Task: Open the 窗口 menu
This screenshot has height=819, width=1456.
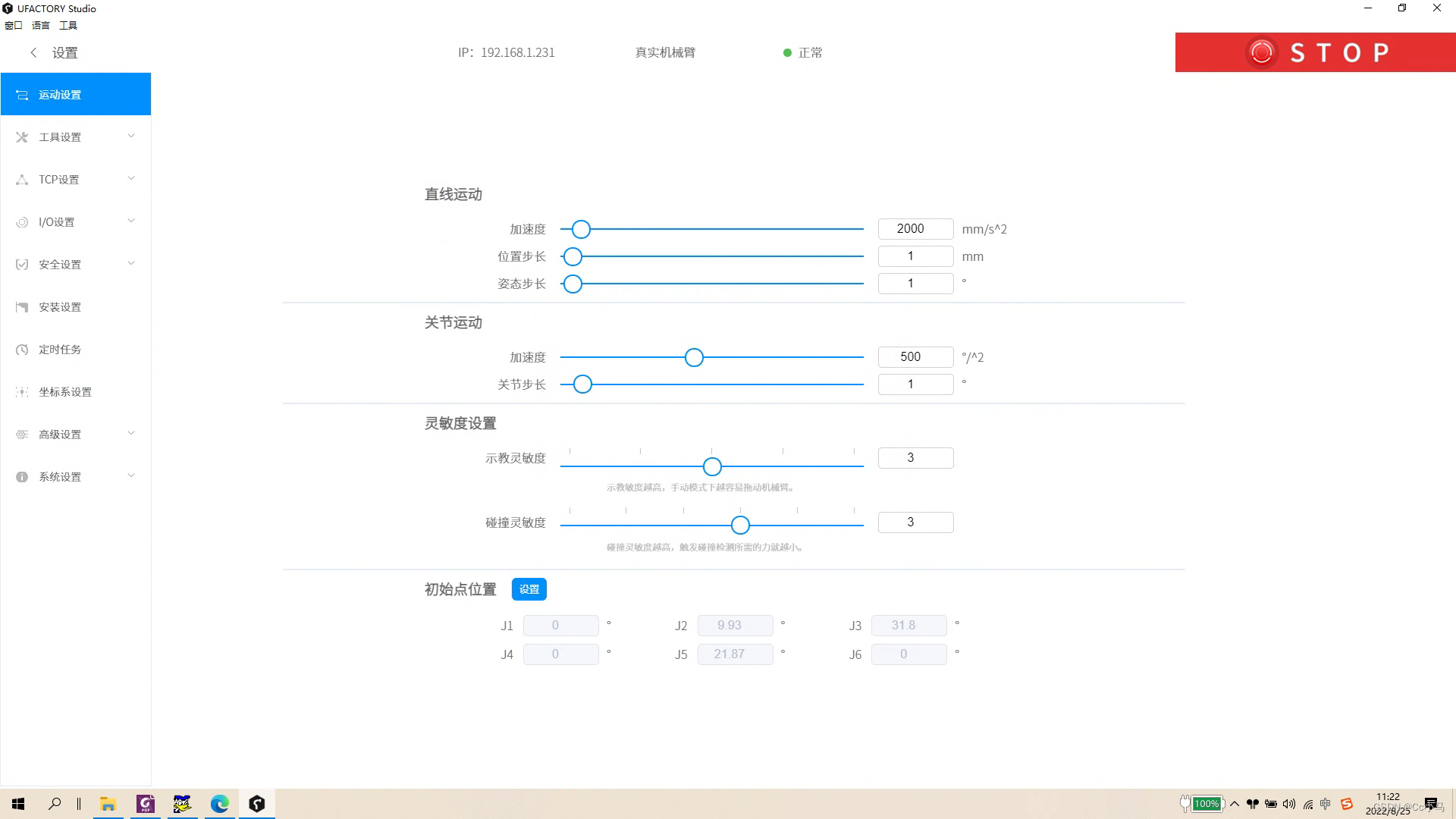Action: (14, 25)
